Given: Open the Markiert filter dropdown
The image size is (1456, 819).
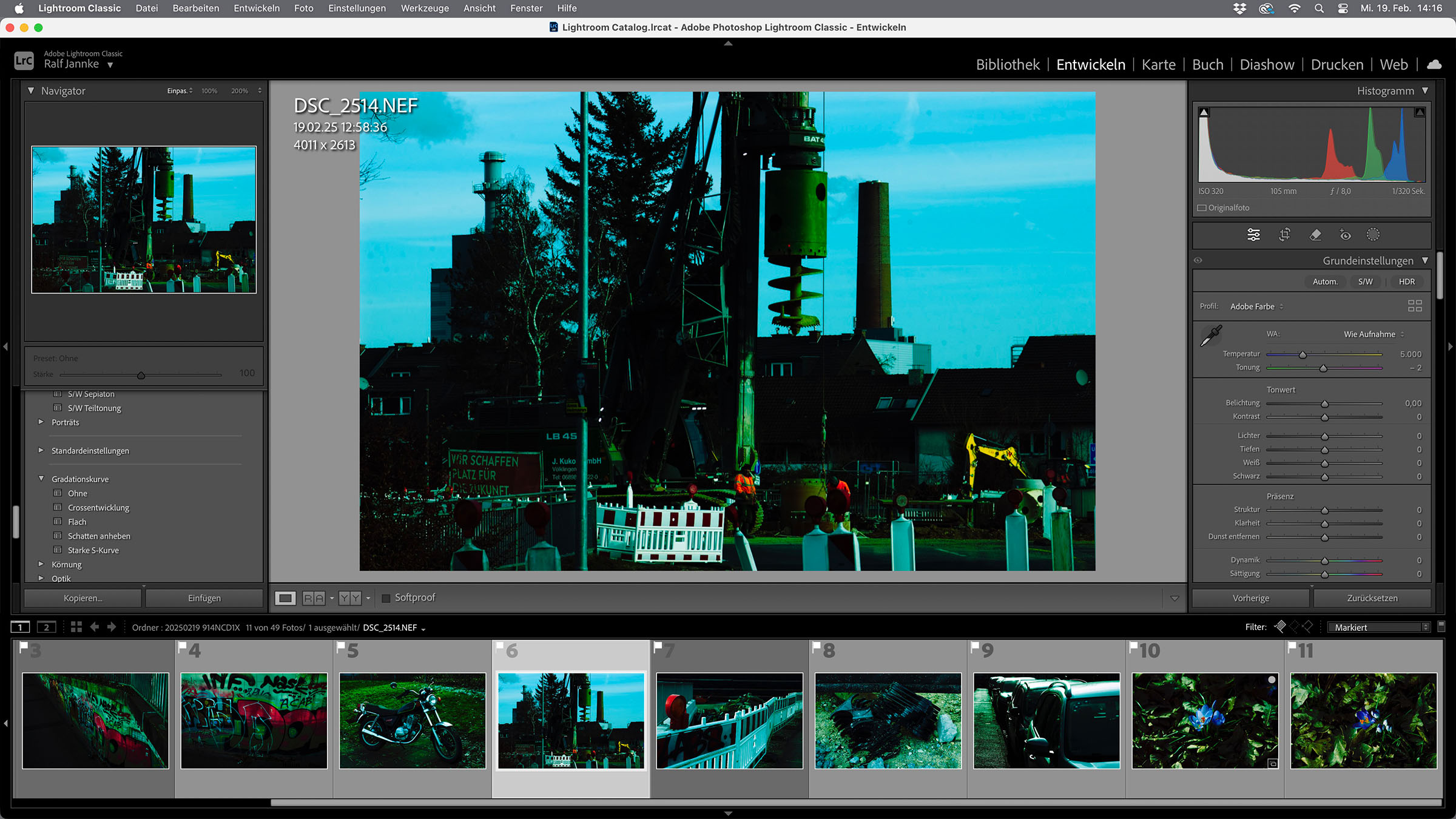Looking at the screenshot, I should coord(1378,627).
